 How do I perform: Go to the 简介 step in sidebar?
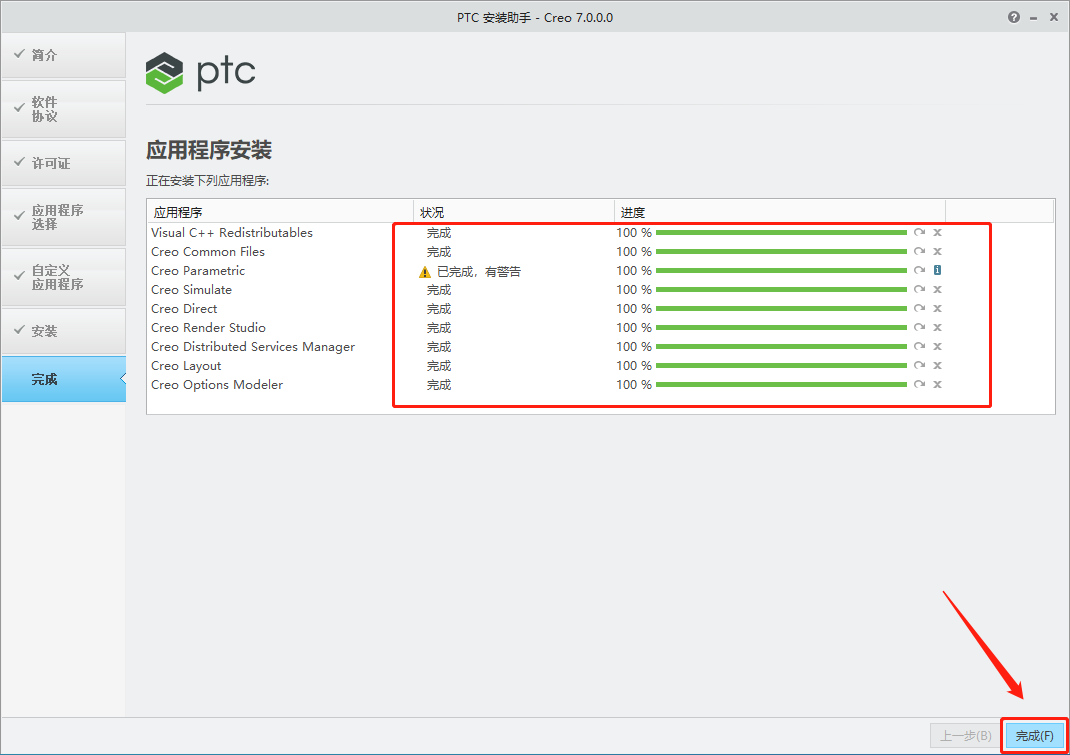click(63, 55)
